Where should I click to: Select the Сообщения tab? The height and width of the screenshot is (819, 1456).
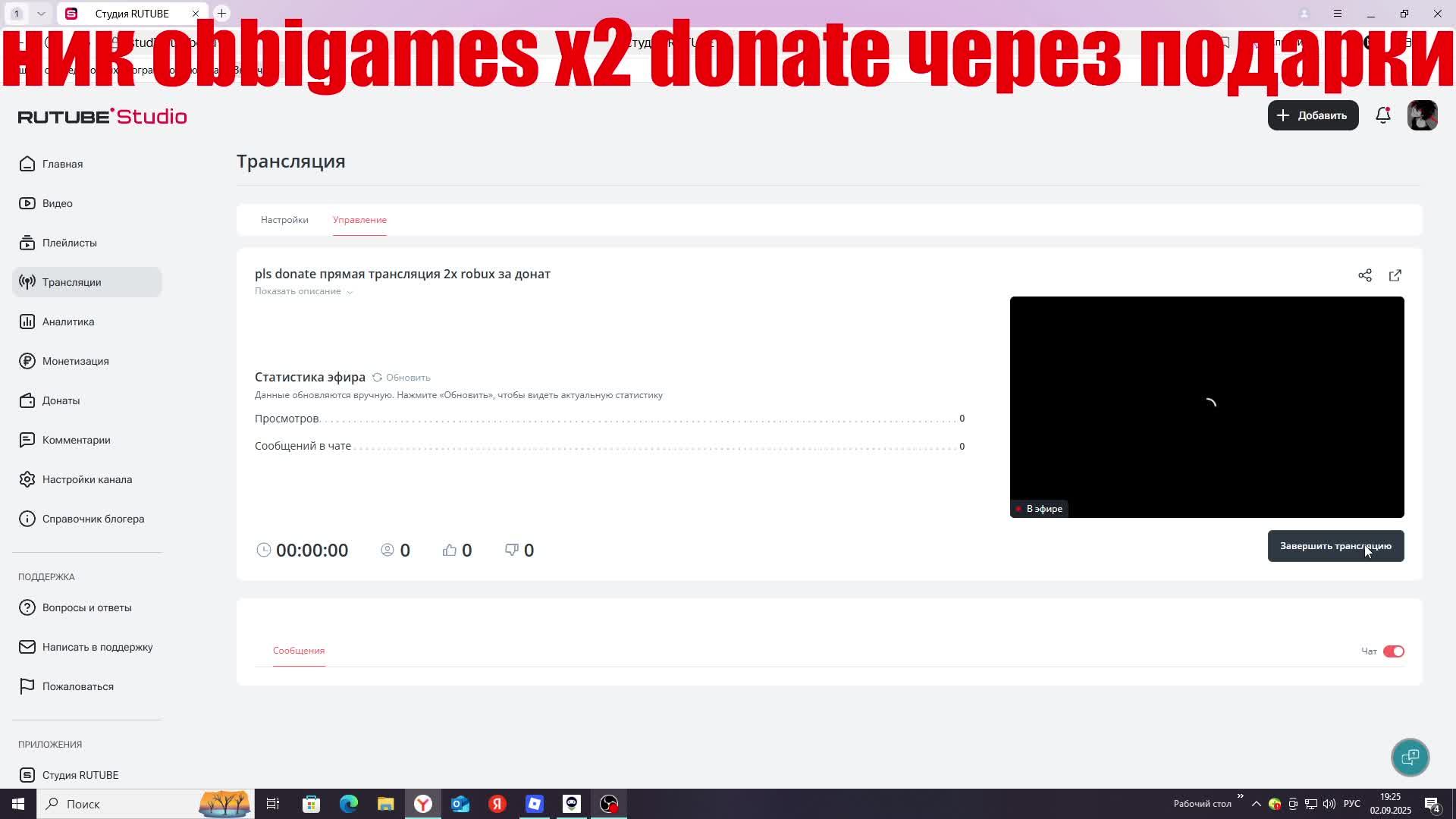tap(299, 651)
